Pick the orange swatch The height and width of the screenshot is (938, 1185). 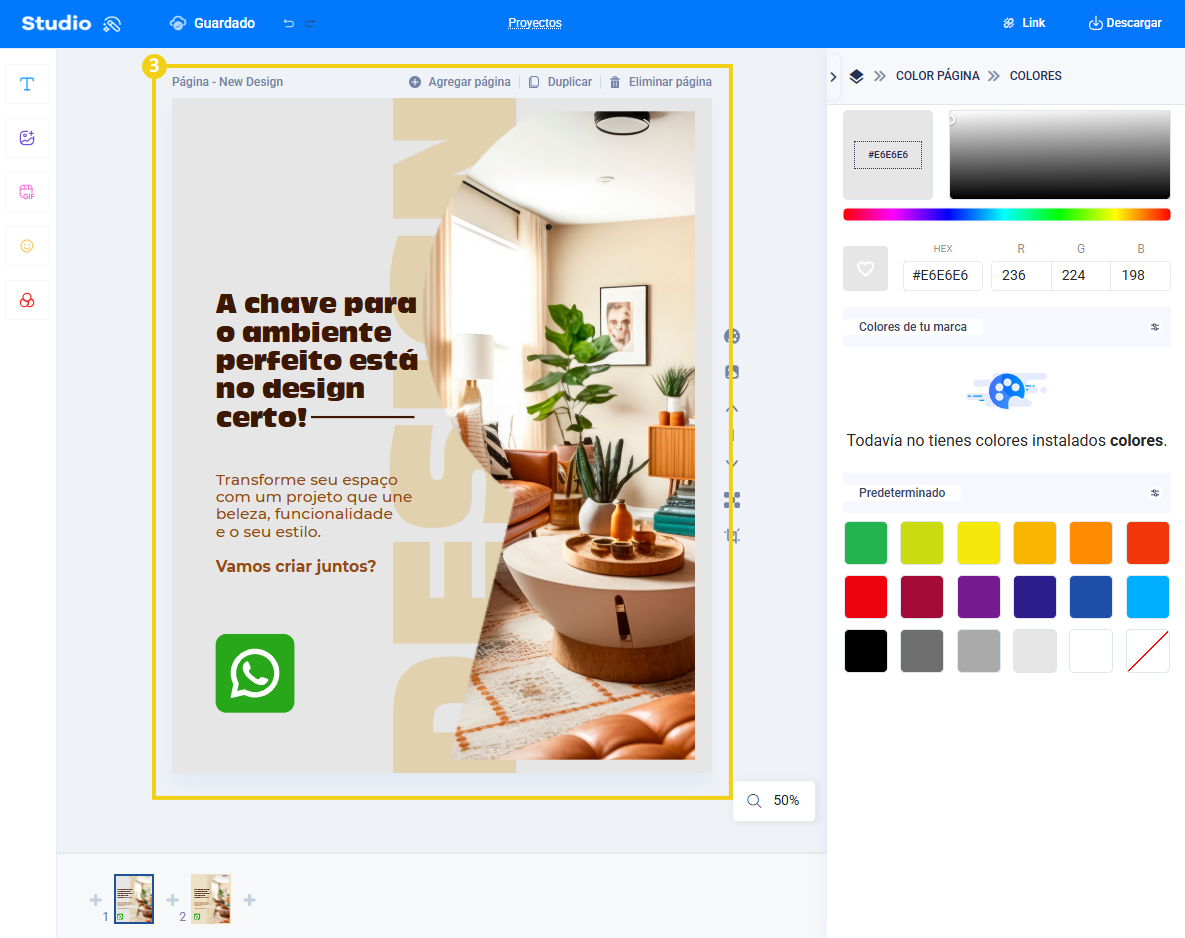pyautogui.click(x=1091, y=543)
